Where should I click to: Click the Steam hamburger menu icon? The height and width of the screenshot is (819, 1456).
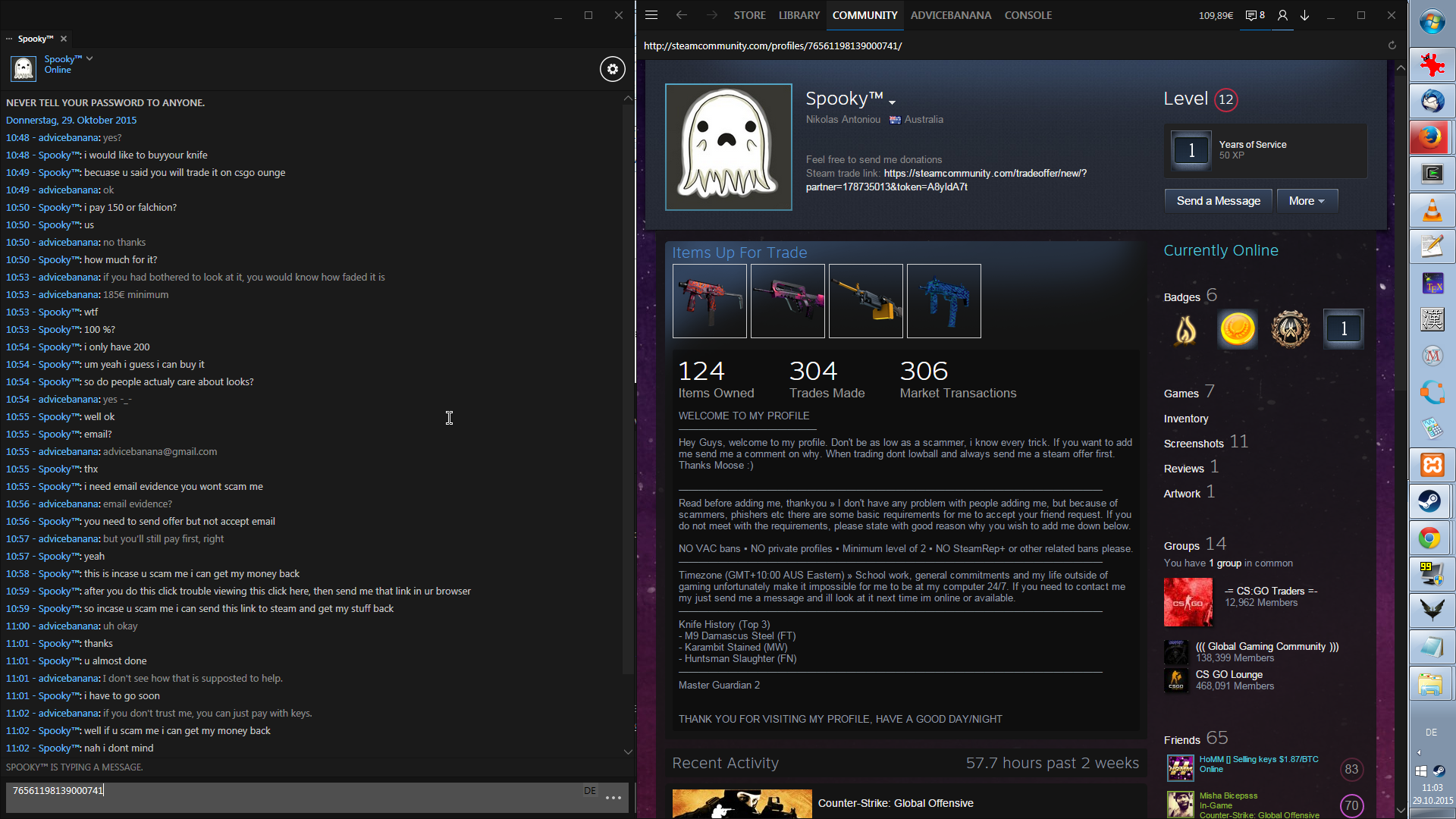coord(651,15)
